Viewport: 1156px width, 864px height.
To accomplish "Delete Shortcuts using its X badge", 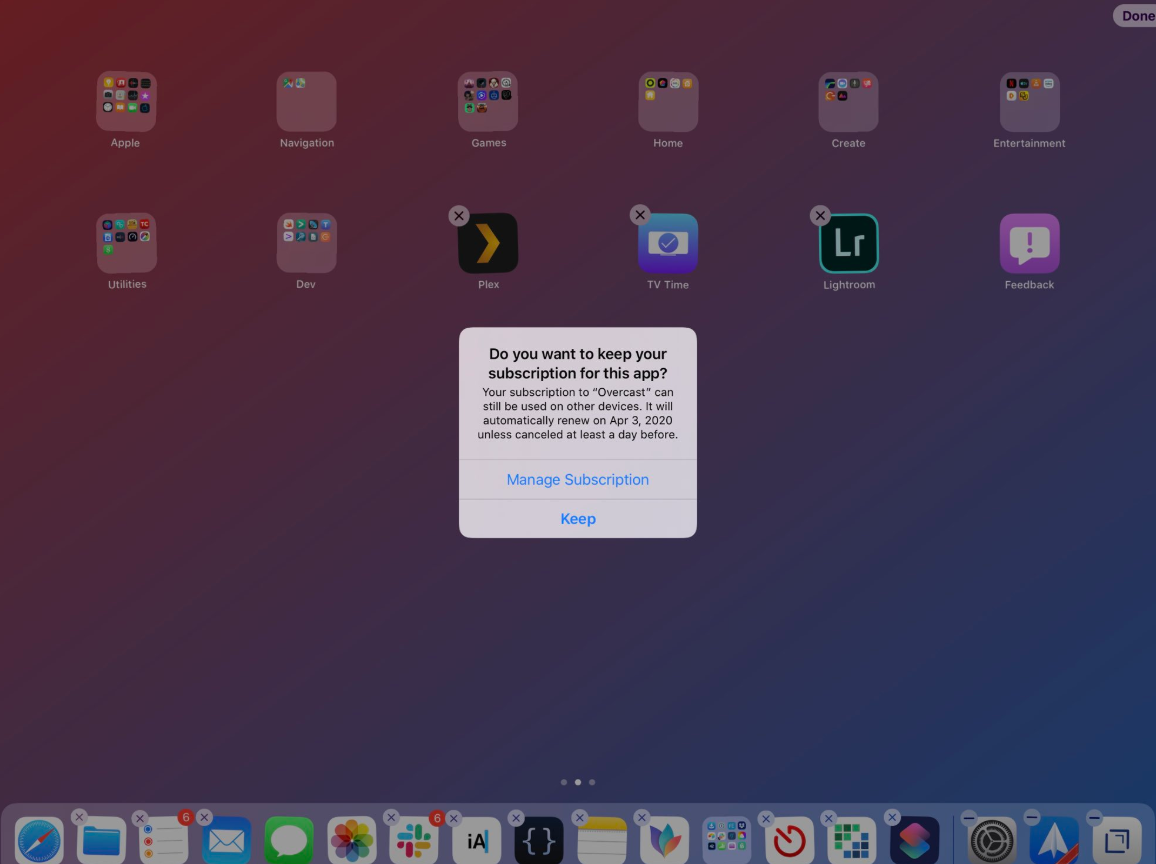I will 892,817.
